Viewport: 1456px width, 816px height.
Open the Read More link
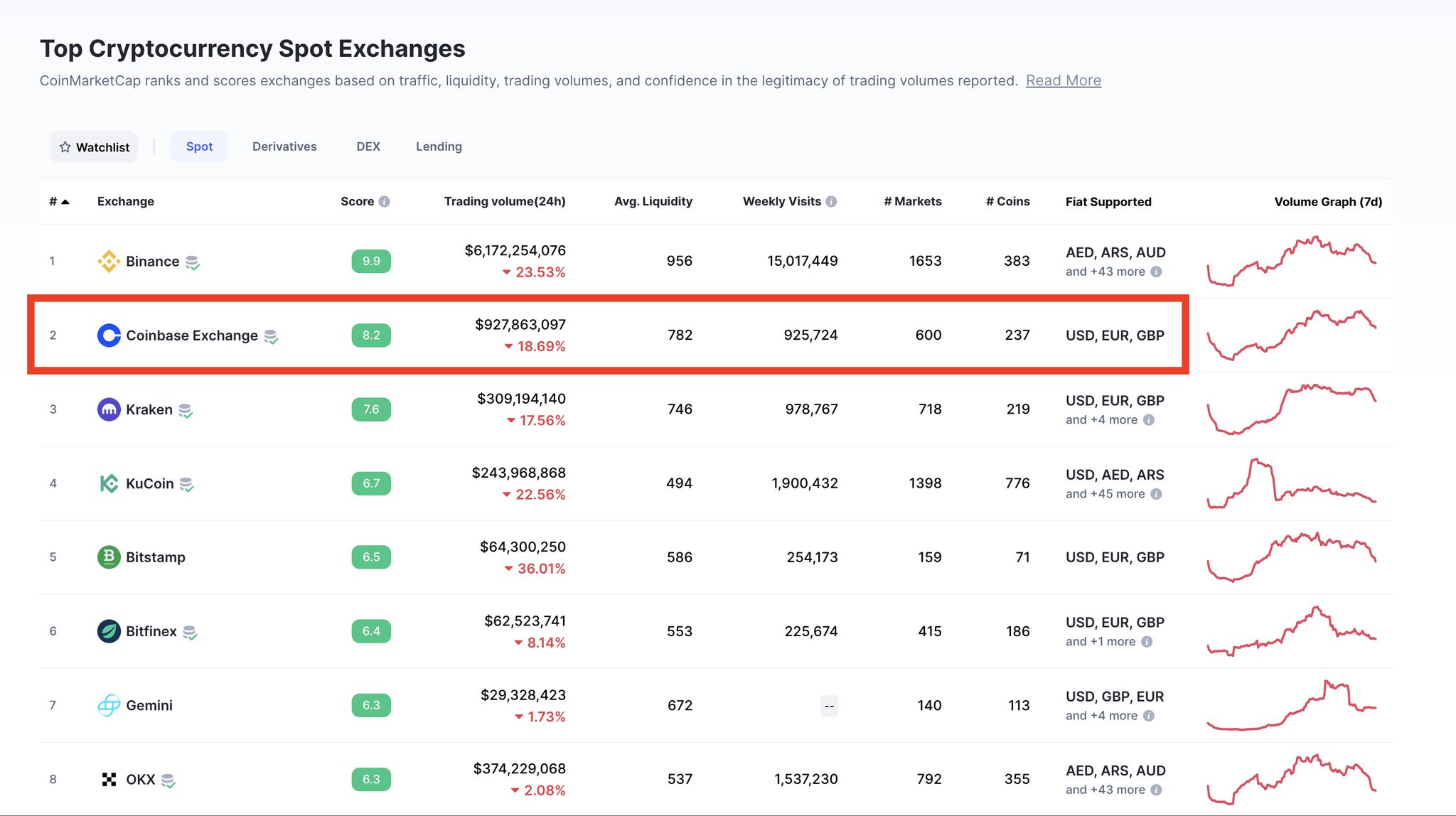point(1063,80)
